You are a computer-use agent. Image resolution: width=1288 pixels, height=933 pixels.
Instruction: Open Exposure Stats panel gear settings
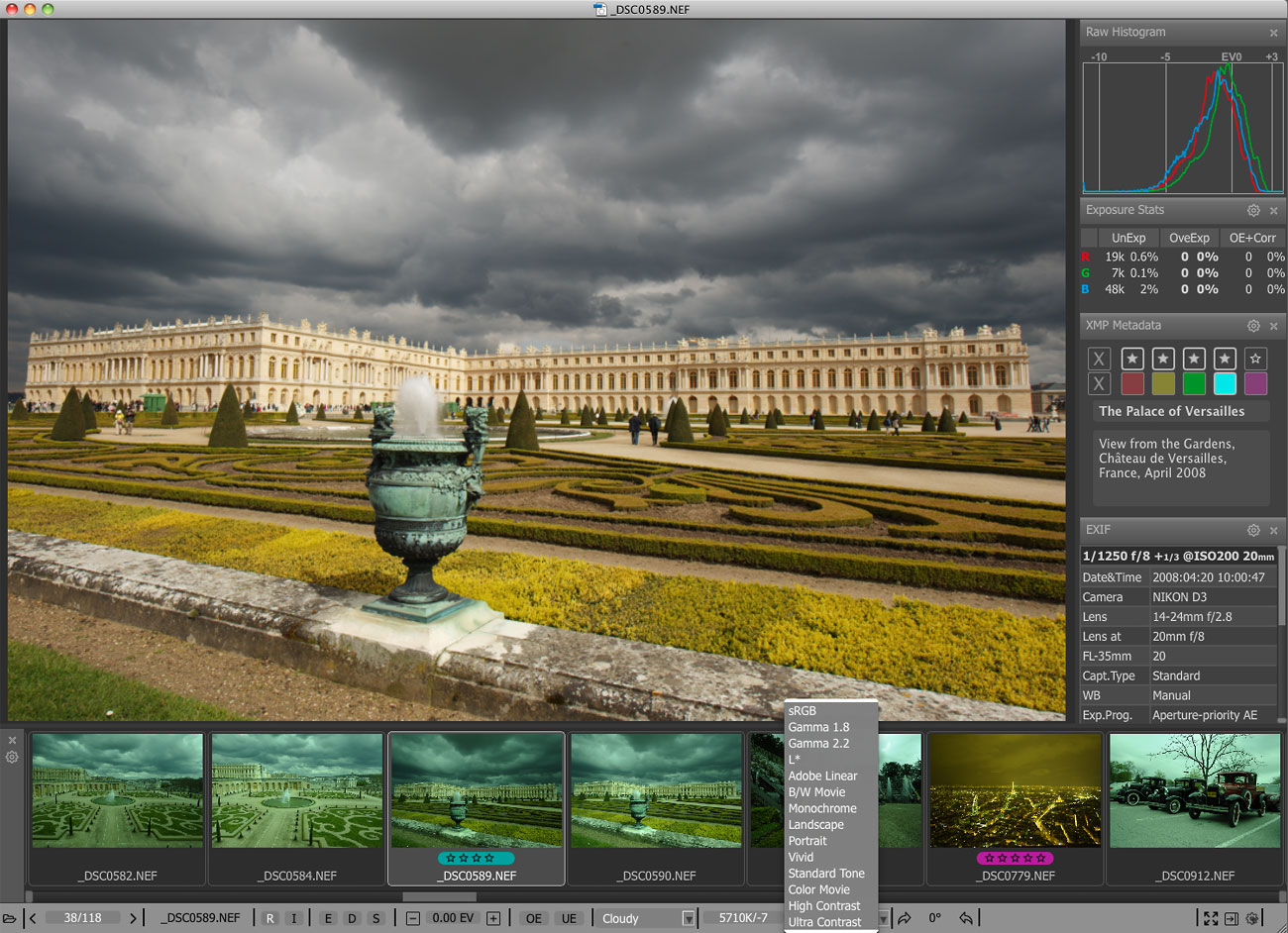click(x=1253, y=211)
